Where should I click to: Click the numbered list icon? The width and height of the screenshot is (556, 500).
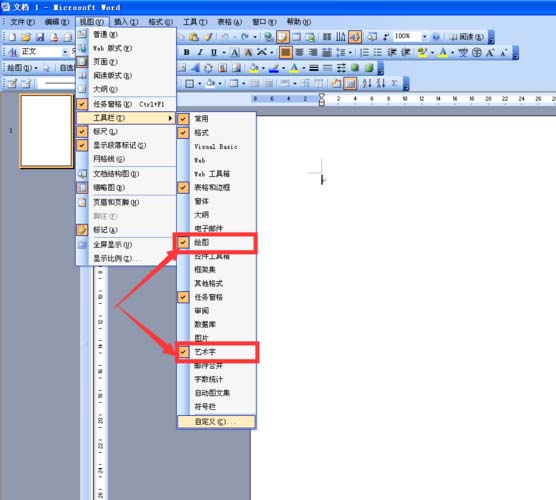point(364,52)
